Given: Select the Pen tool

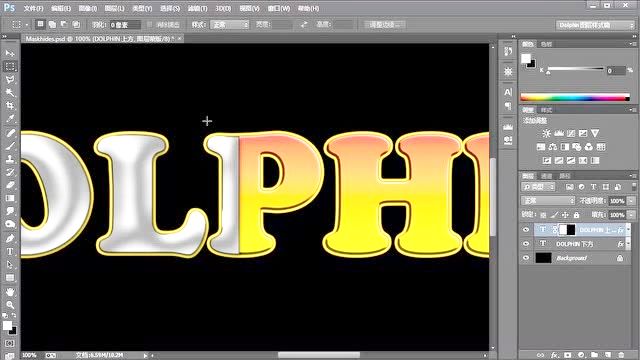Looking at the screenshot, I should (x=10, y=238).
